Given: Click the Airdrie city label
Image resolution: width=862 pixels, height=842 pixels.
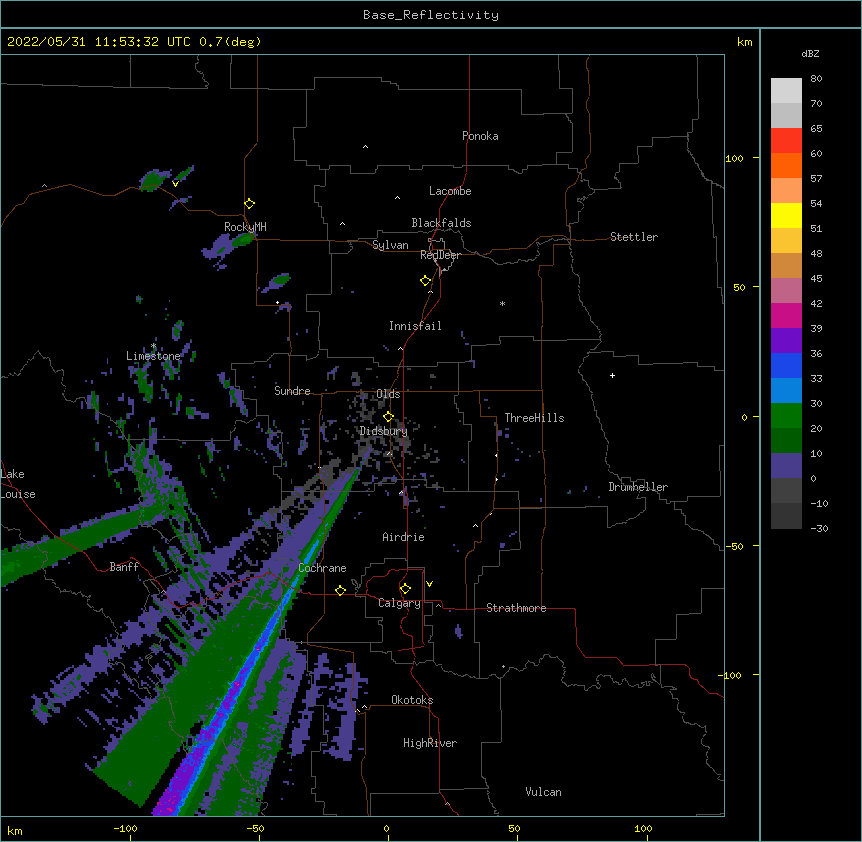Looking at the screenshot, I should click(403, 537).
